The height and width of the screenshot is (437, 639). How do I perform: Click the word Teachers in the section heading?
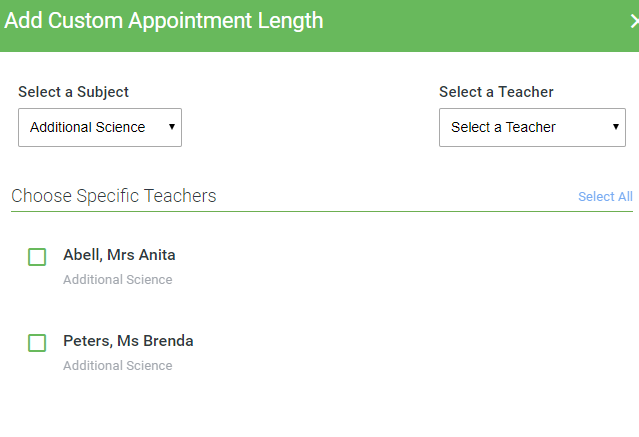[x=180, y=196]
